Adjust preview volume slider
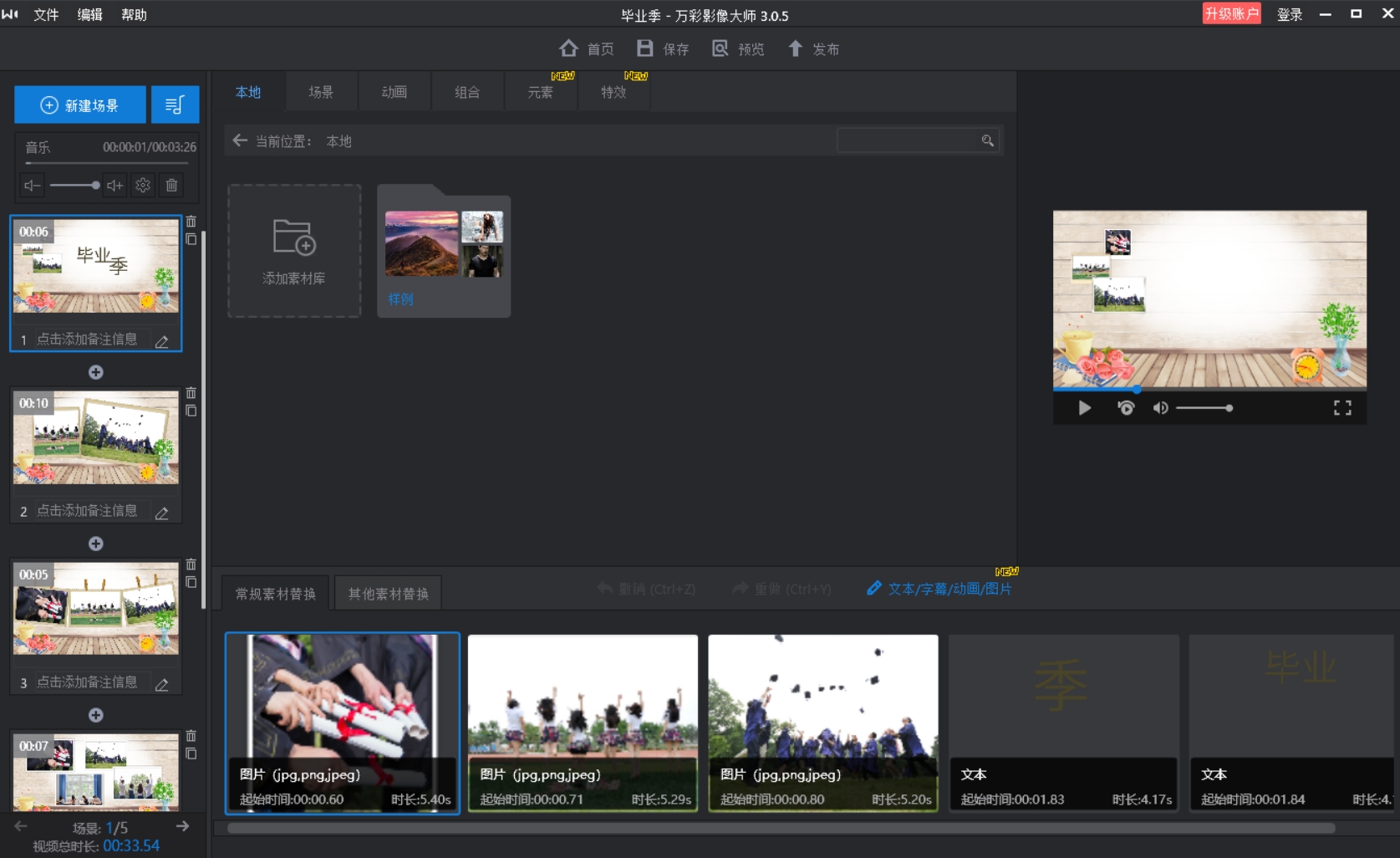 click(x=1204, y=408)
